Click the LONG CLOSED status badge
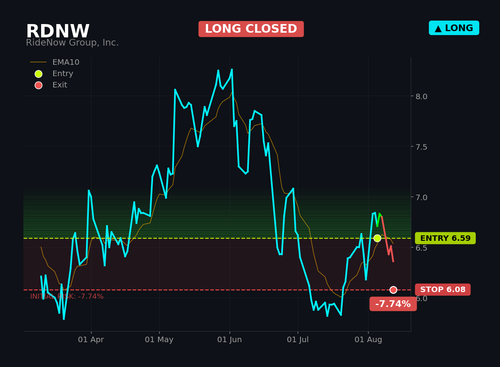500x367 pixels. click(x=251, y=29)
